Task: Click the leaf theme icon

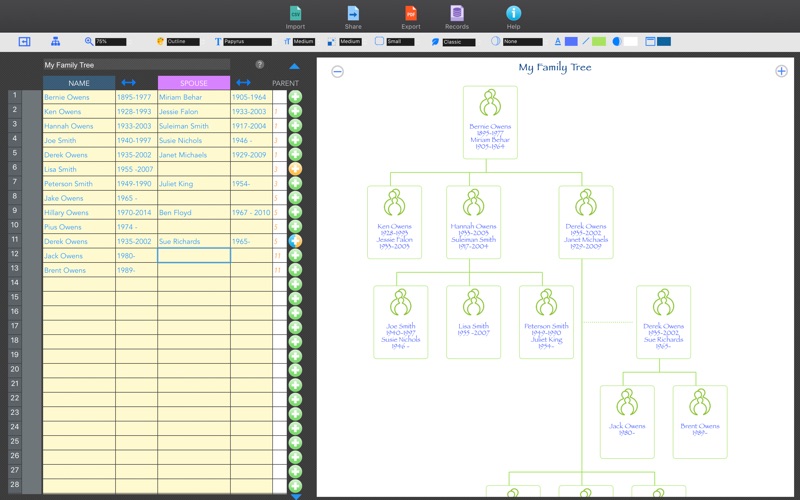Action: 435,42
